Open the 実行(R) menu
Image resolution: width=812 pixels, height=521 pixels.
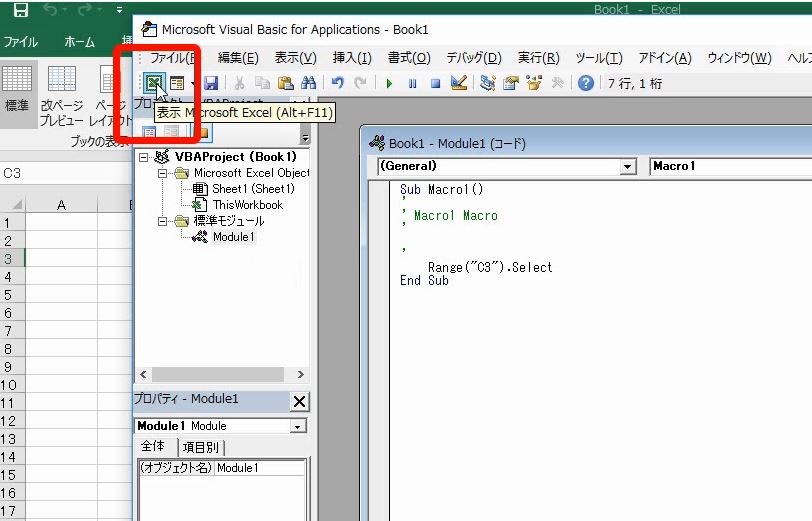pyautogui.click(x=539, y=57)
